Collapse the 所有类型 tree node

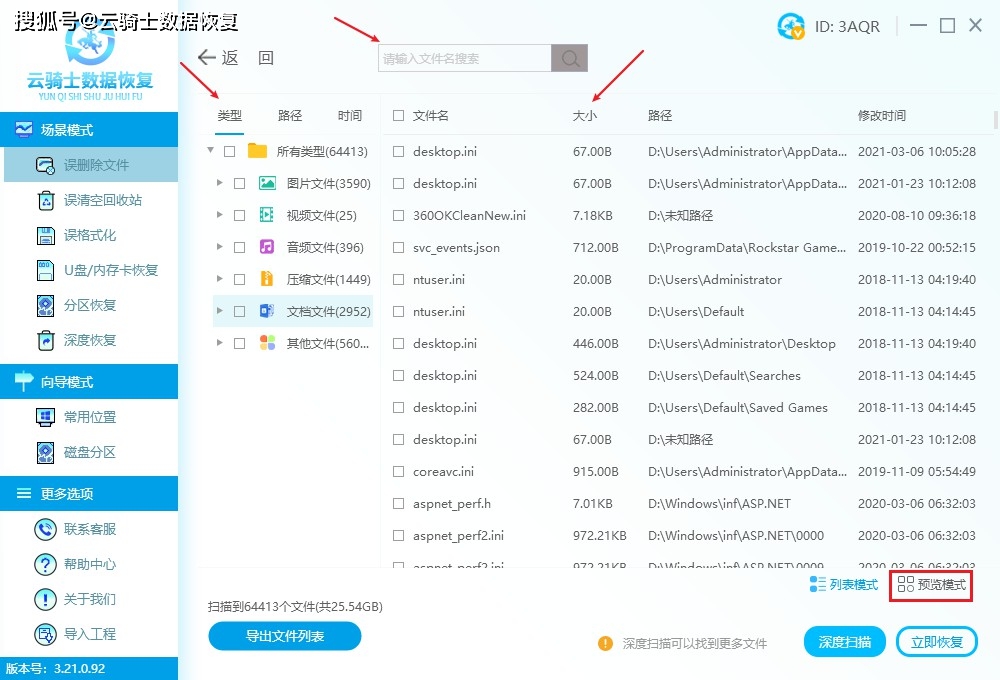(210, 150)
